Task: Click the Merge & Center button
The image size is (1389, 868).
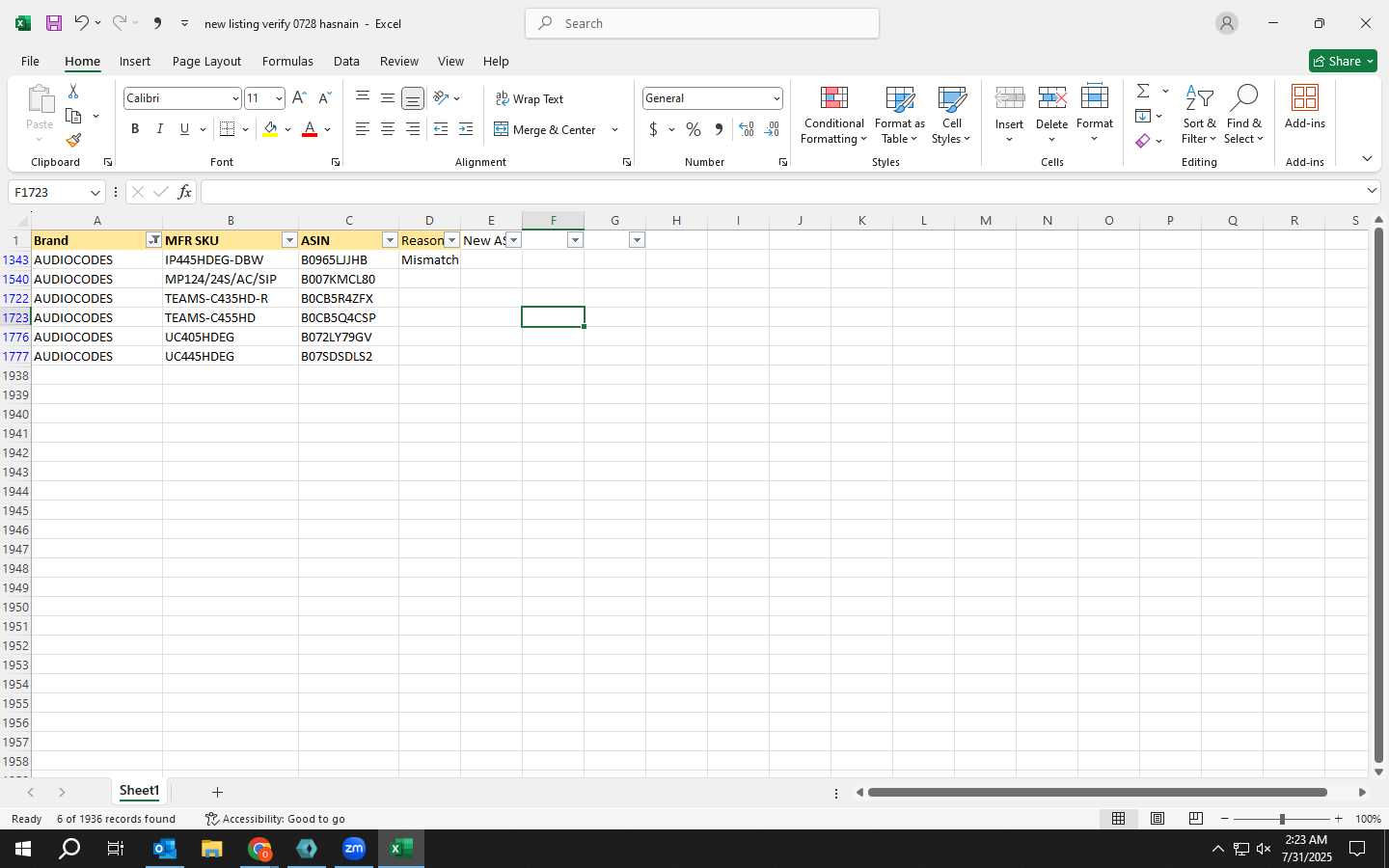Action: [546, 129]
